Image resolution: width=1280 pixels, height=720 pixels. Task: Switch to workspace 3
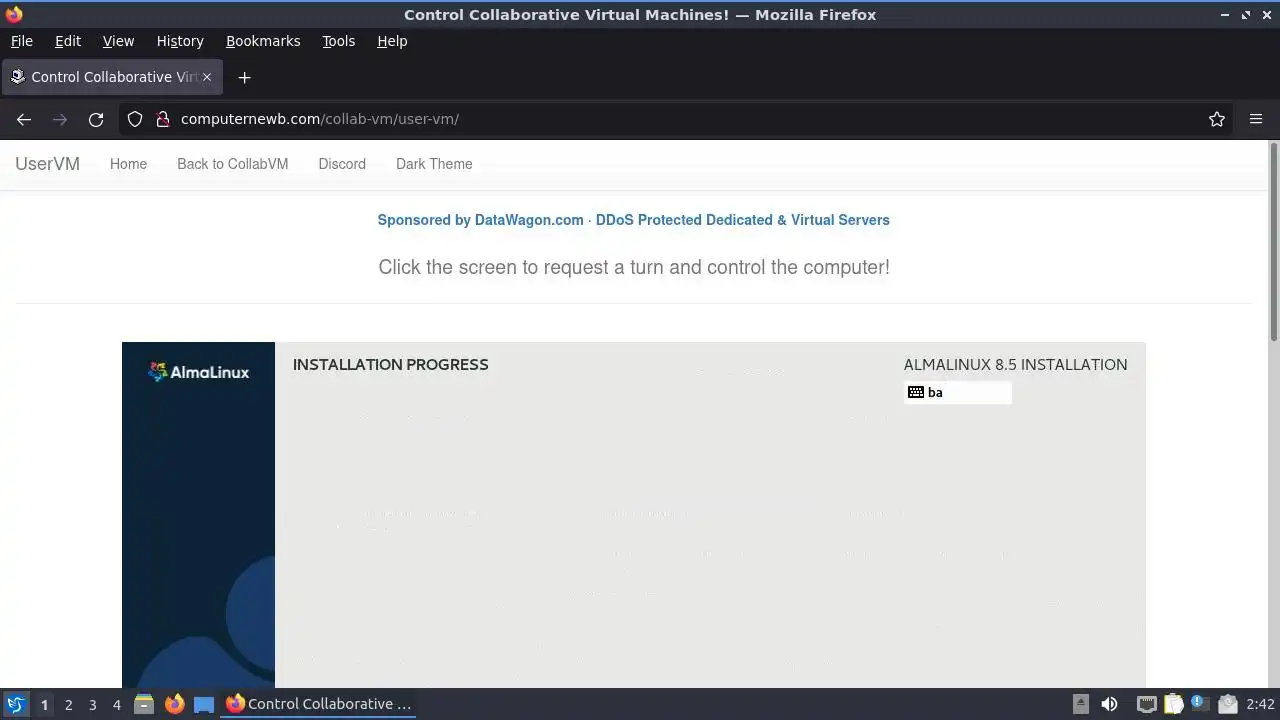tap(92, 704)
